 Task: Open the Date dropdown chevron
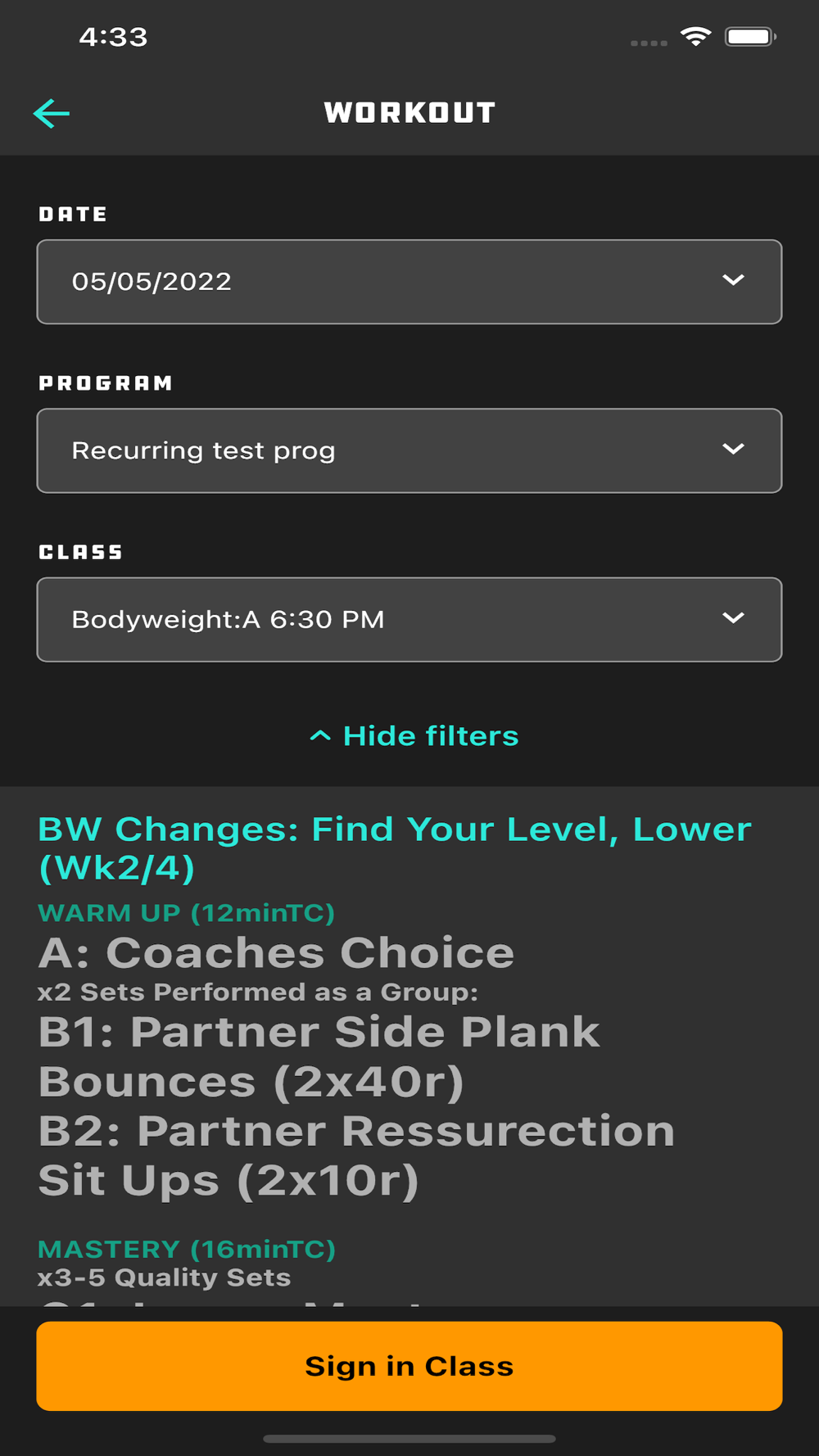click(x=733, y=280)
